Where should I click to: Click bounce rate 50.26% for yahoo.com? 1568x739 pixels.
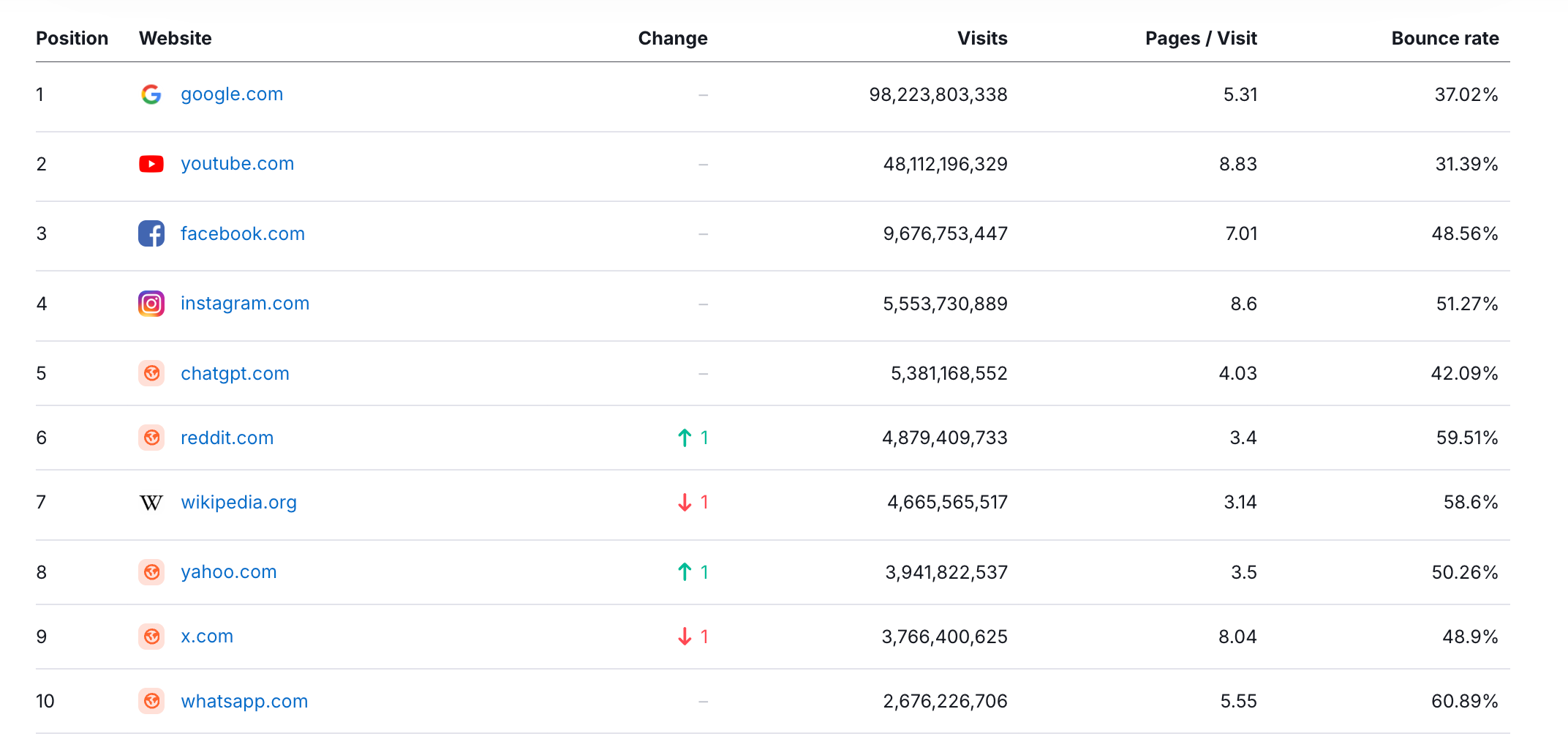1465,572
